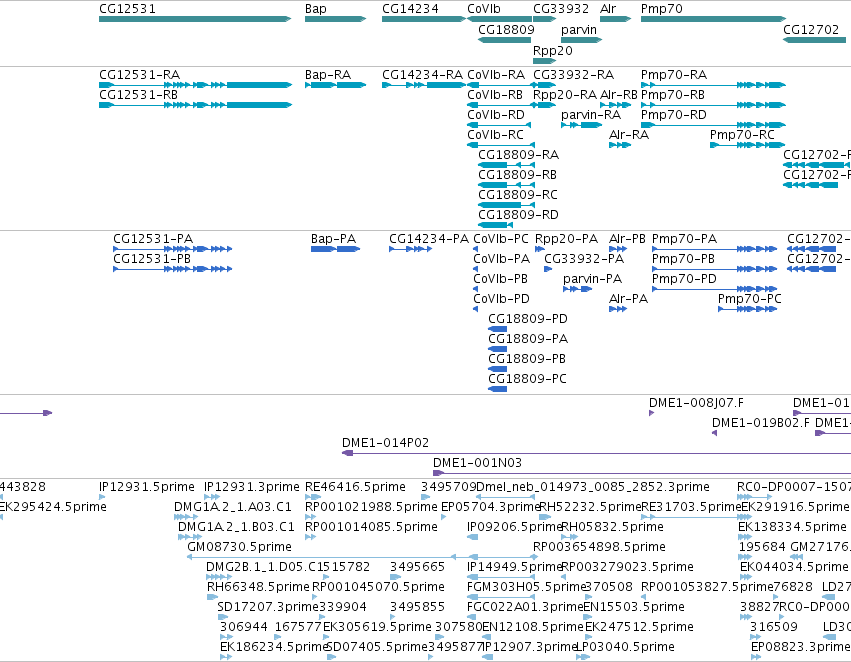The width and height of the screenshot is (851, 662).
Task: Click the Rpp20 gene label in top track
Action: [x=552, y=50]
